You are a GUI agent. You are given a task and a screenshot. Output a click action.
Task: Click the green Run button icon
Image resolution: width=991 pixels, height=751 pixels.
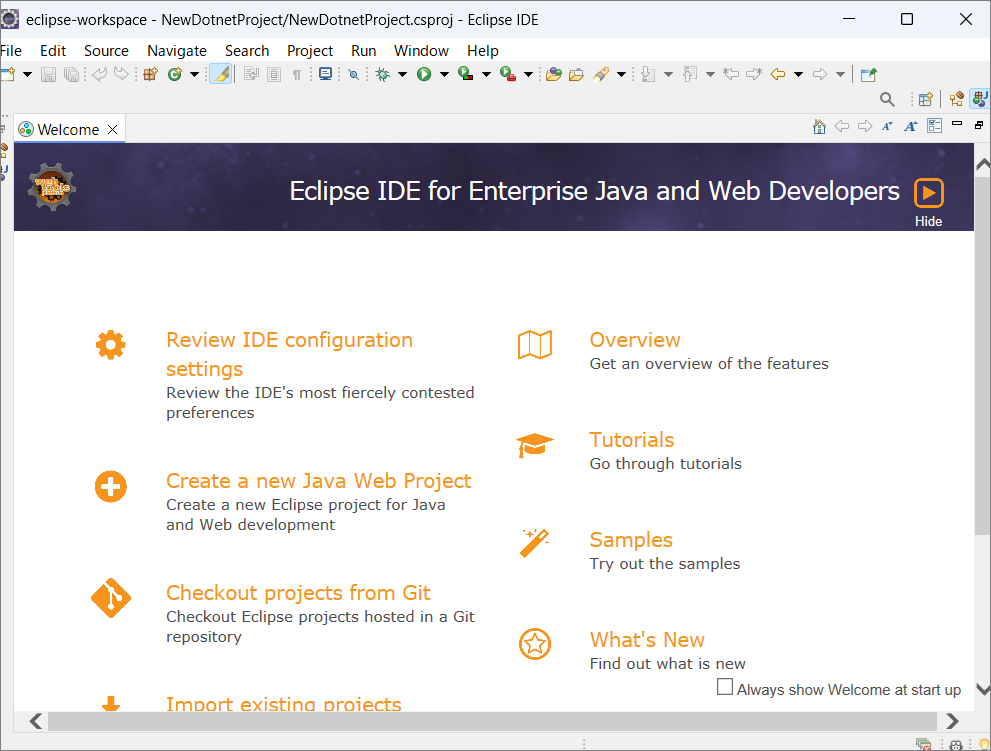[x=424, y=75]
